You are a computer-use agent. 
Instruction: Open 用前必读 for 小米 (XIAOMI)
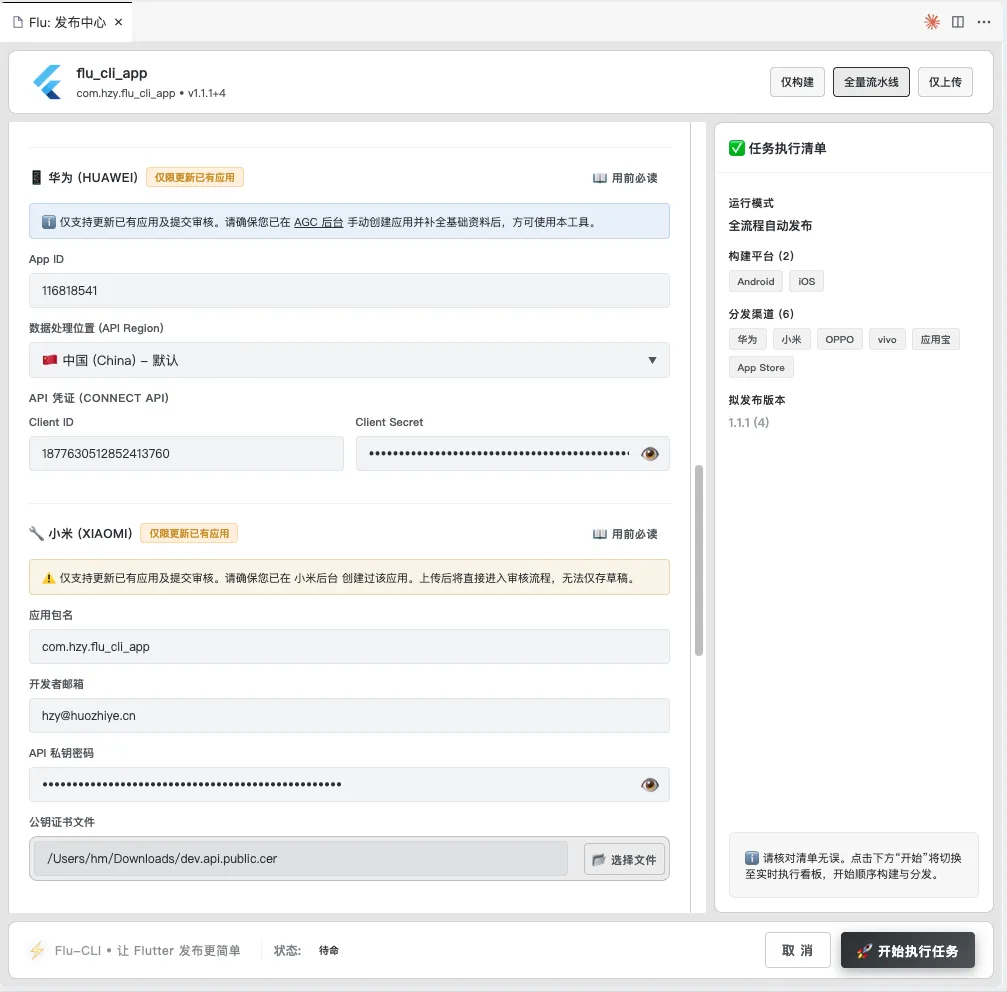click(625, 534)
